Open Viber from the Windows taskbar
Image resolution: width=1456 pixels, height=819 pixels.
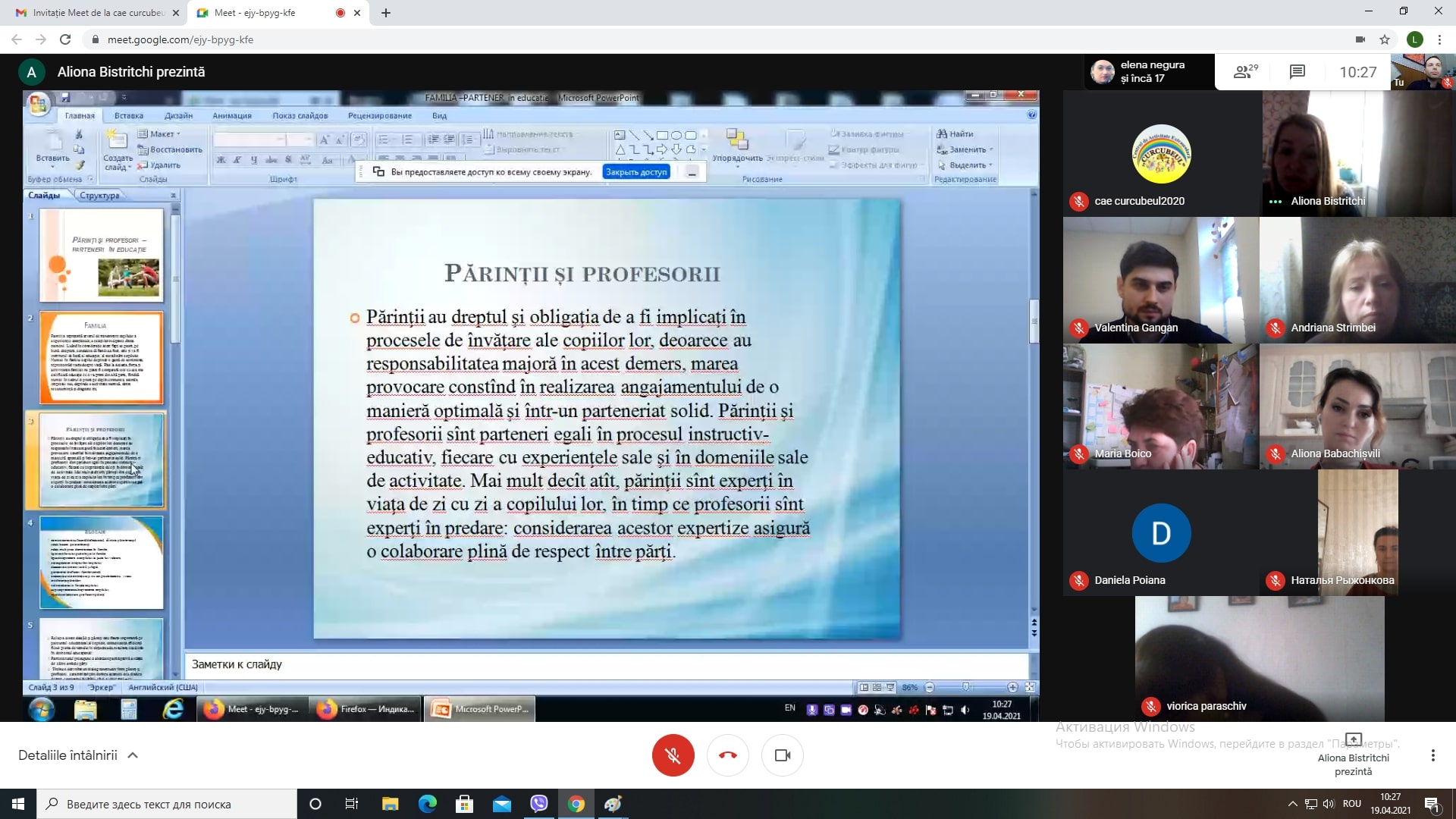[x=539, y=804]
